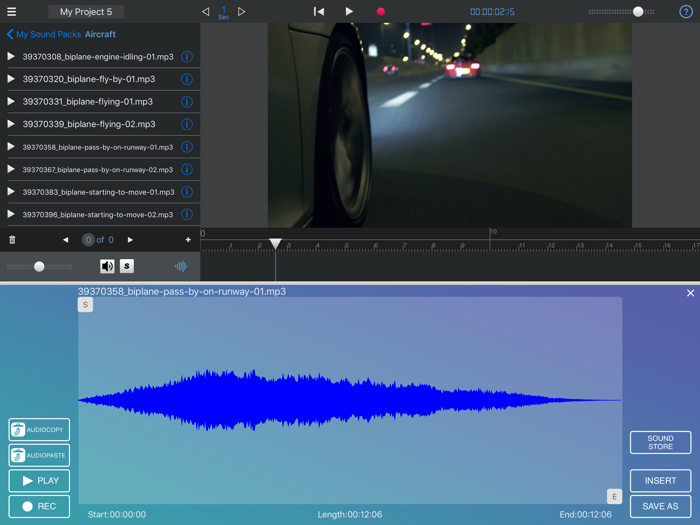This screenshot has height=525, width=700.
Task: Show info for biplane-starting-to-move-02.mp3
Action: (187, 214)
